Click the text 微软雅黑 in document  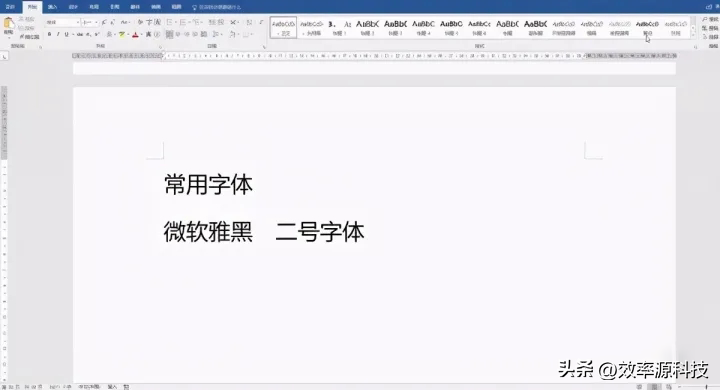tap(208, 232)
